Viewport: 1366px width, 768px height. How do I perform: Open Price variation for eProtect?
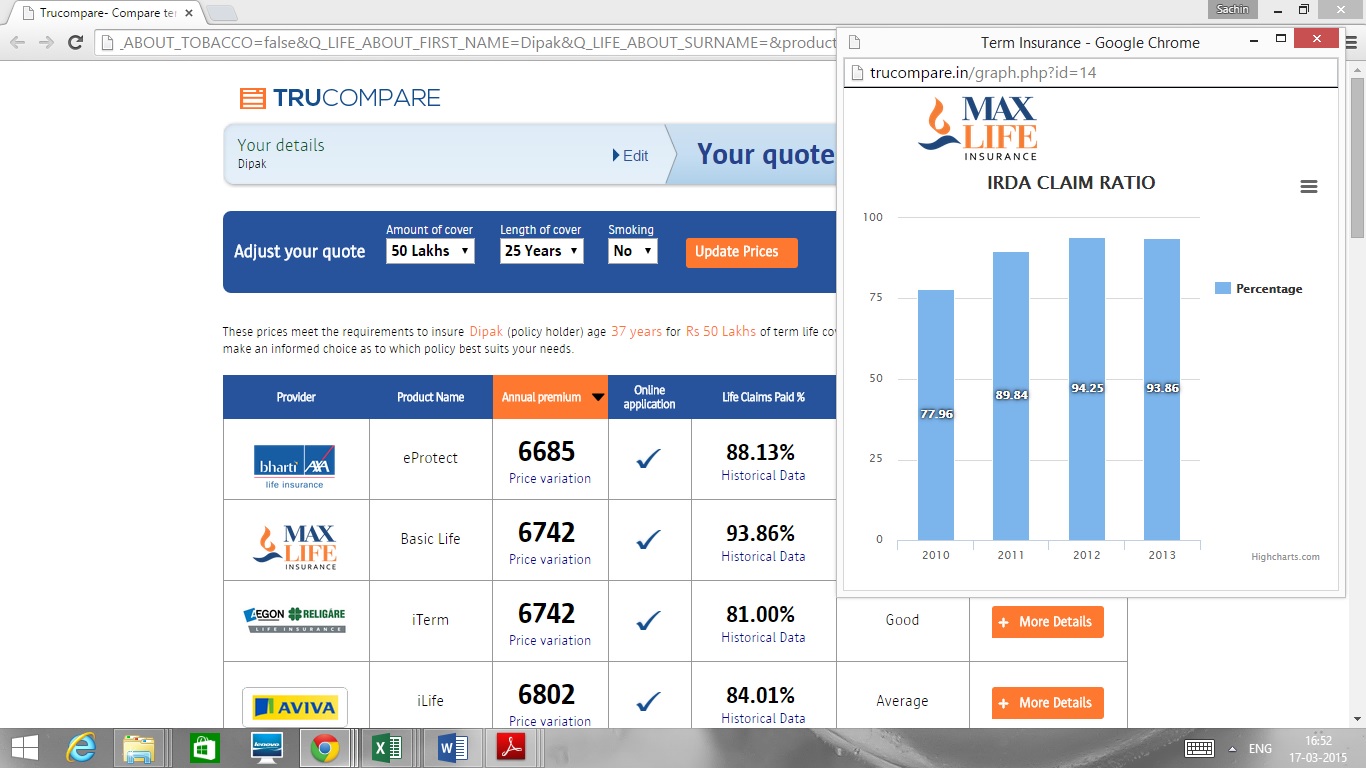click(x=550, y=478)
